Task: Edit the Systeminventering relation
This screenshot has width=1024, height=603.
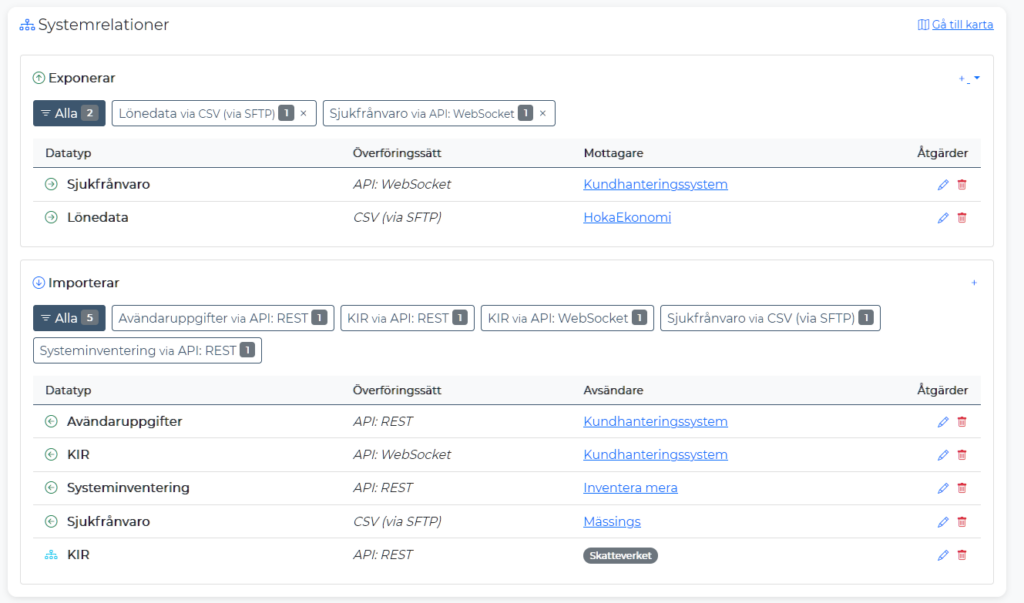Action: point(943,488)
